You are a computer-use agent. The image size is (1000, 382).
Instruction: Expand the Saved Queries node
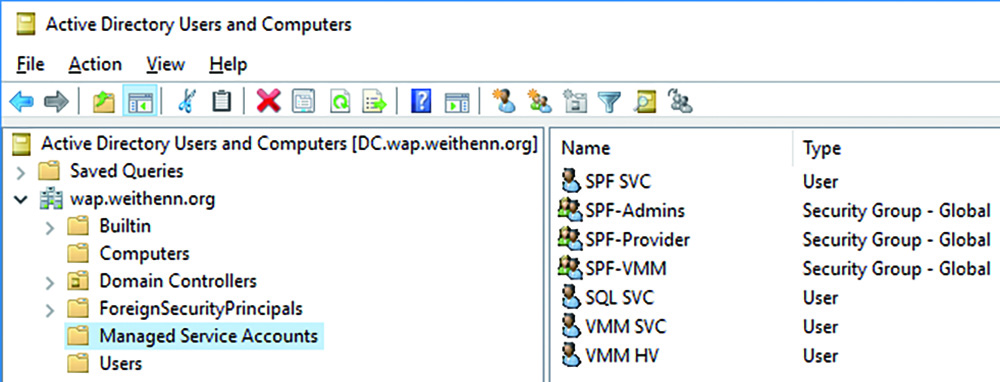tap(20, 172)
